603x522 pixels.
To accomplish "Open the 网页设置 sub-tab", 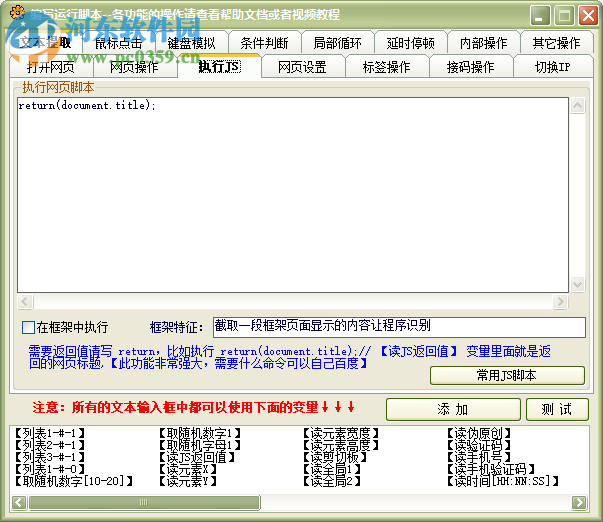I will [302, 67].
